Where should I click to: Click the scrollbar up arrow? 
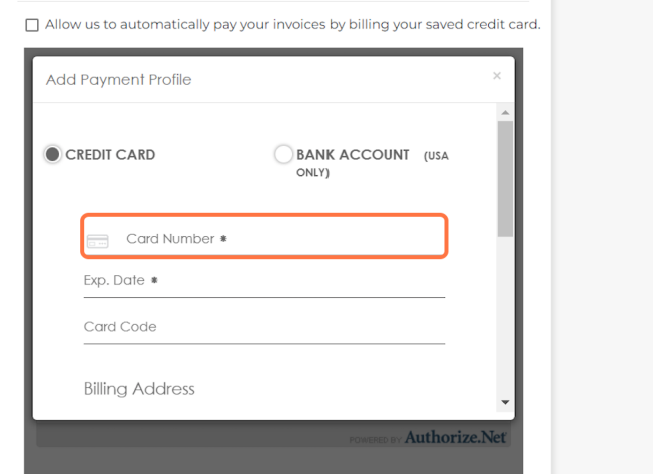pyautogui.click(x=505, y=113)
